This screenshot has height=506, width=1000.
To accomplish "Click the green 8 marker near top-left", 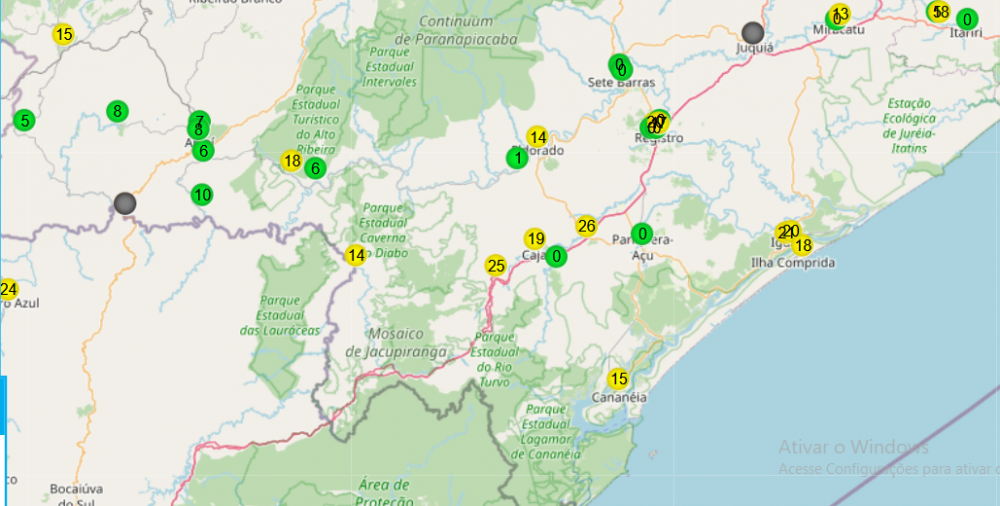I will click(117, 111).
